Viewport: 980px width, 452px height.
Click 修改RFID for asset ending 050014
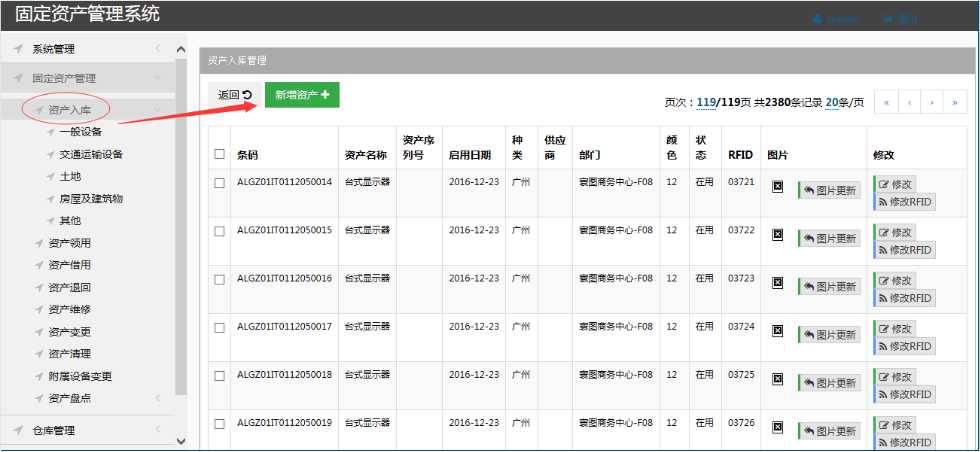pyautogui.click(x=904, y=201)
